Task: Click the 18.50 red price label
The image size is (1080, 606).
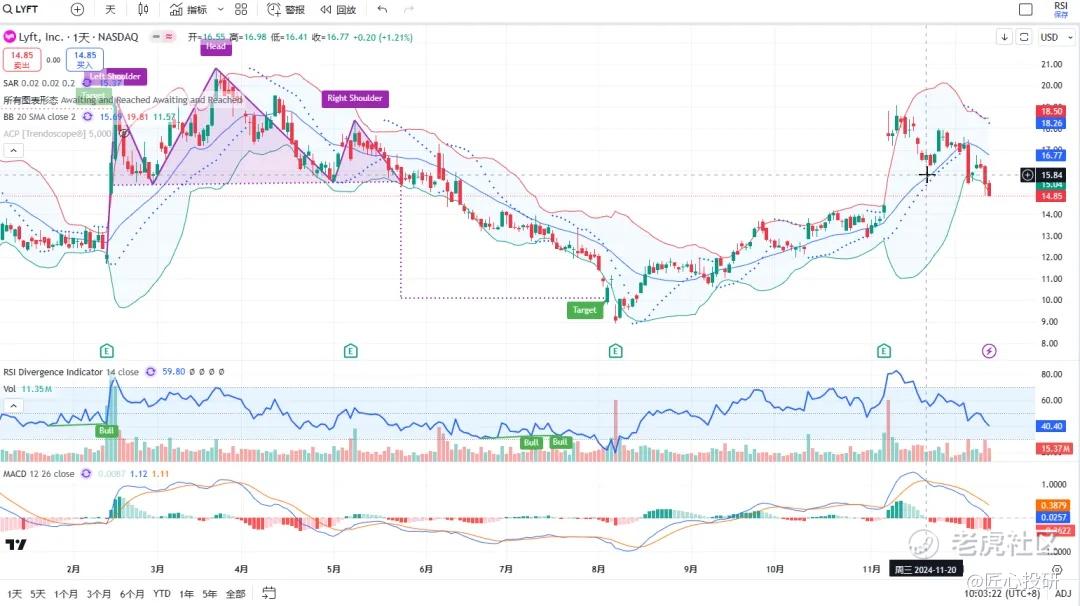Action: pos(1051,111)
